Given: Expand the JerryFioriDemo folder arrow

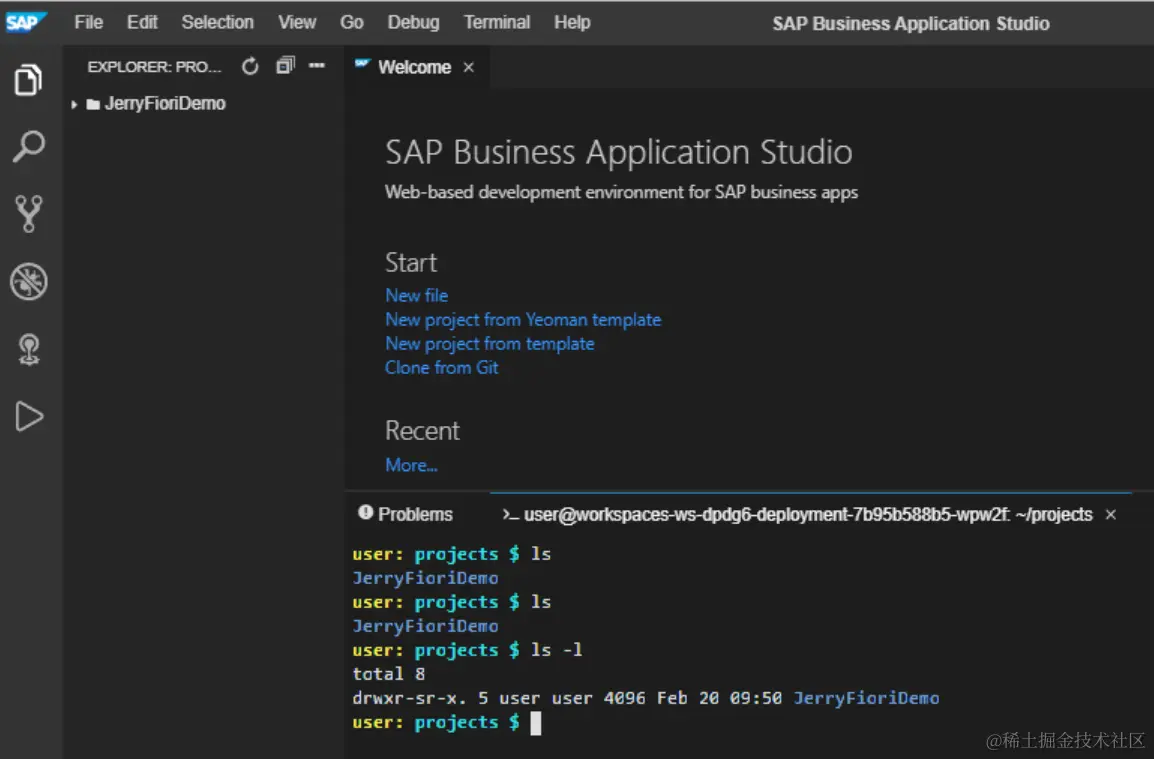Looking at the screenshot, I should point(74,105).
